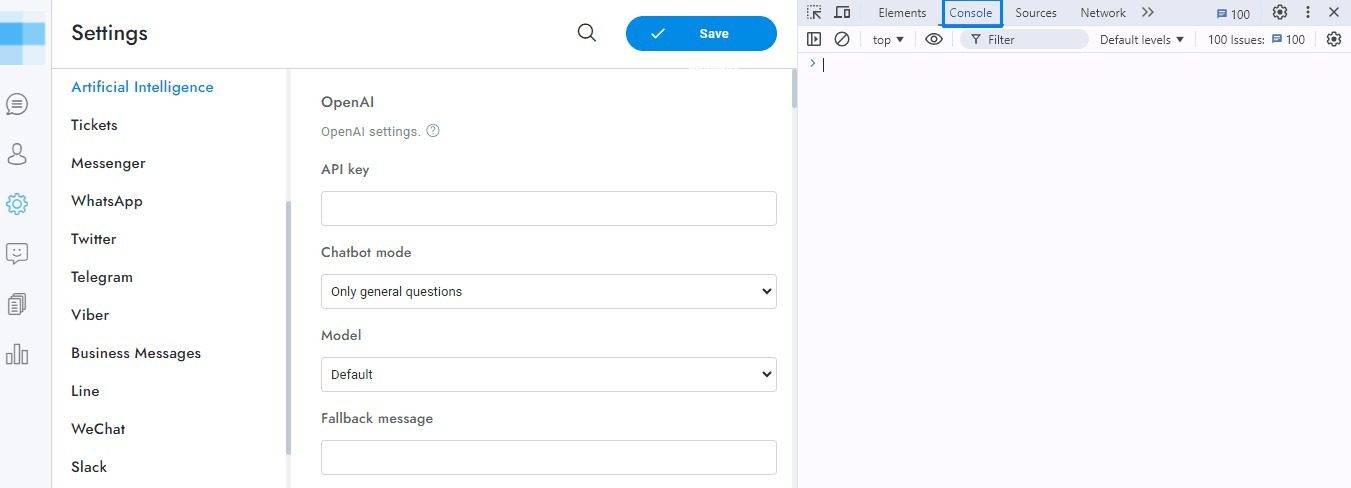This screenshot has height=488, width=1351.
Task: Toggle the live expression eye icon
Action: coord(934,39)
